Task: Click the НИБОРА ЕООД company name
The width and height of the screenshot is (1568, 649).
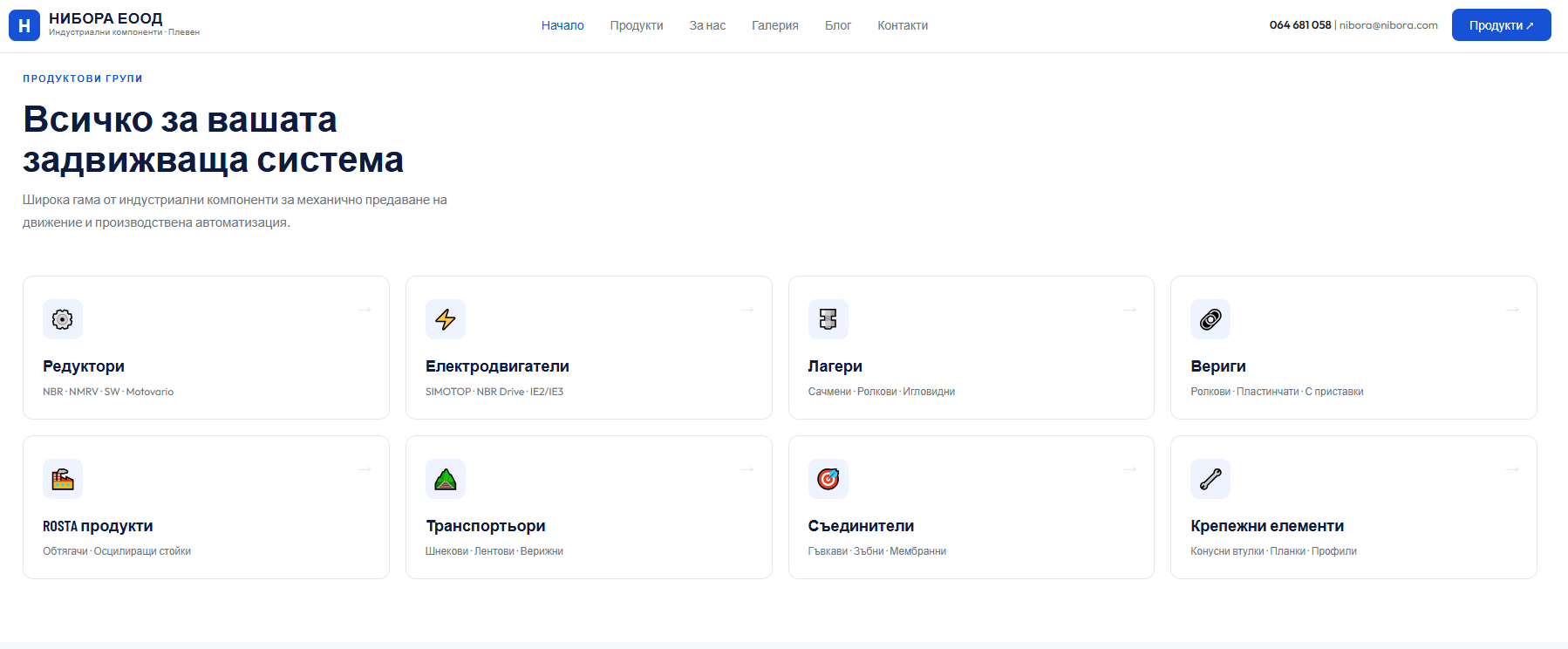Action: point(106,18)
